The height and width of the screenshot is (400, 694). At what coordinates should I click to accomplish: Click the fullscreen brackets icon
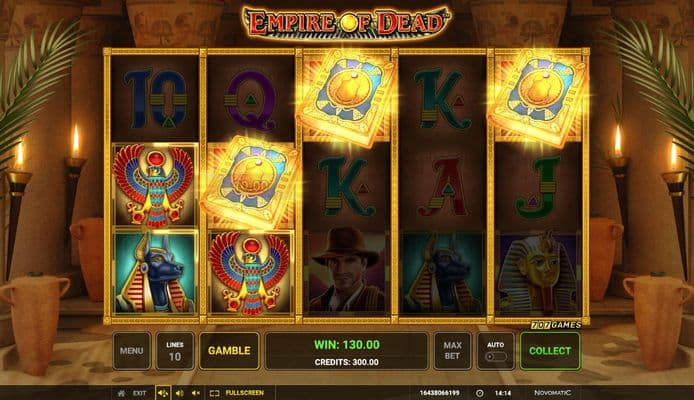(214, 393)
